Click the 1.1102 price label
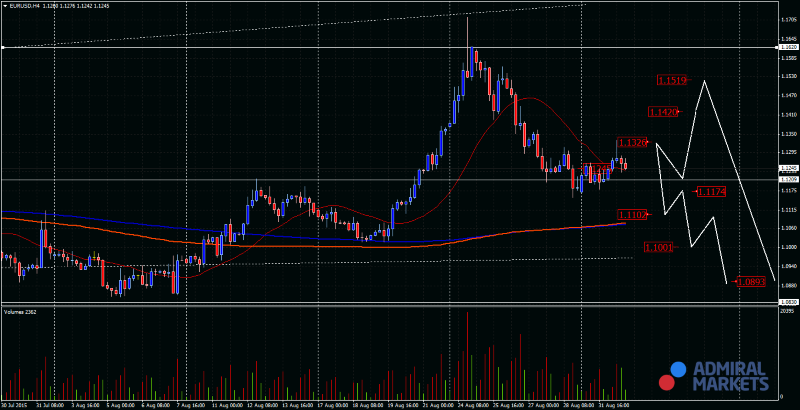The width and height of the screenshot is (800, 410). pyautogui.click(x=632, y=214)
